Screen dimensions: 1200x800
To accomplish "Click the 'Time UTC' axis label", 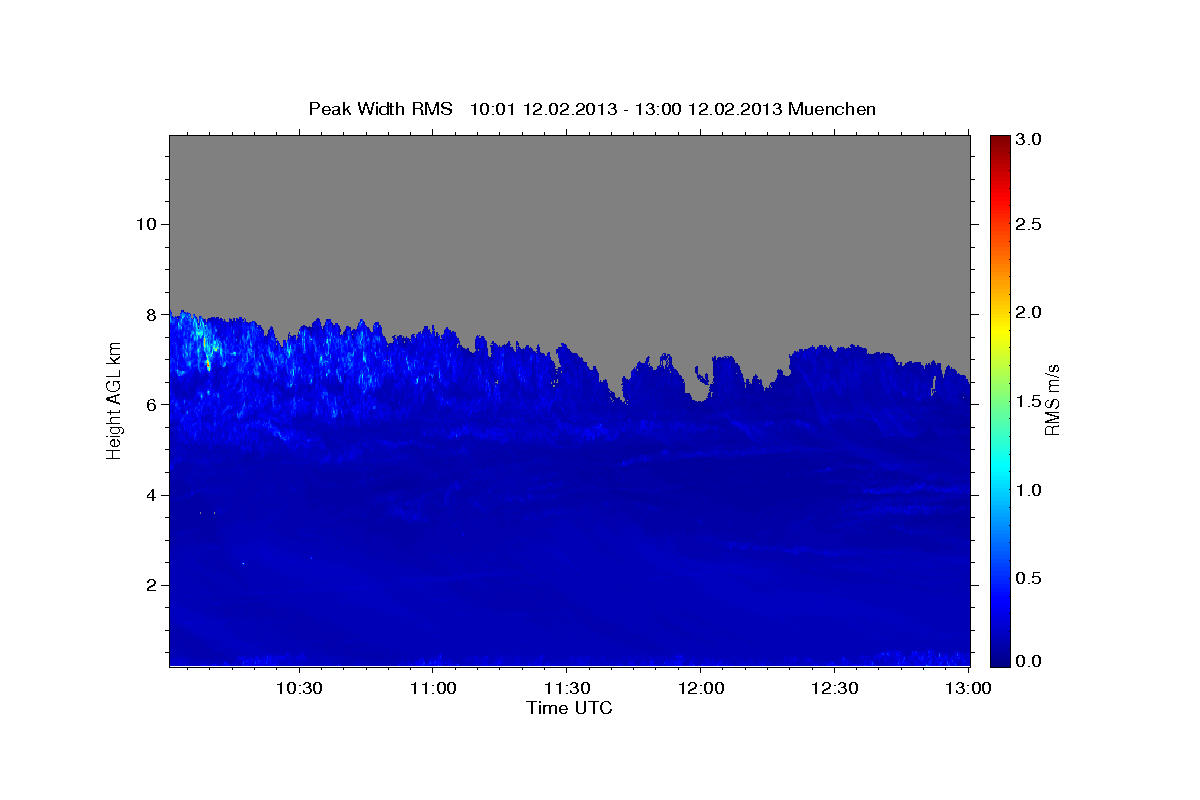I will pos(569,708).
